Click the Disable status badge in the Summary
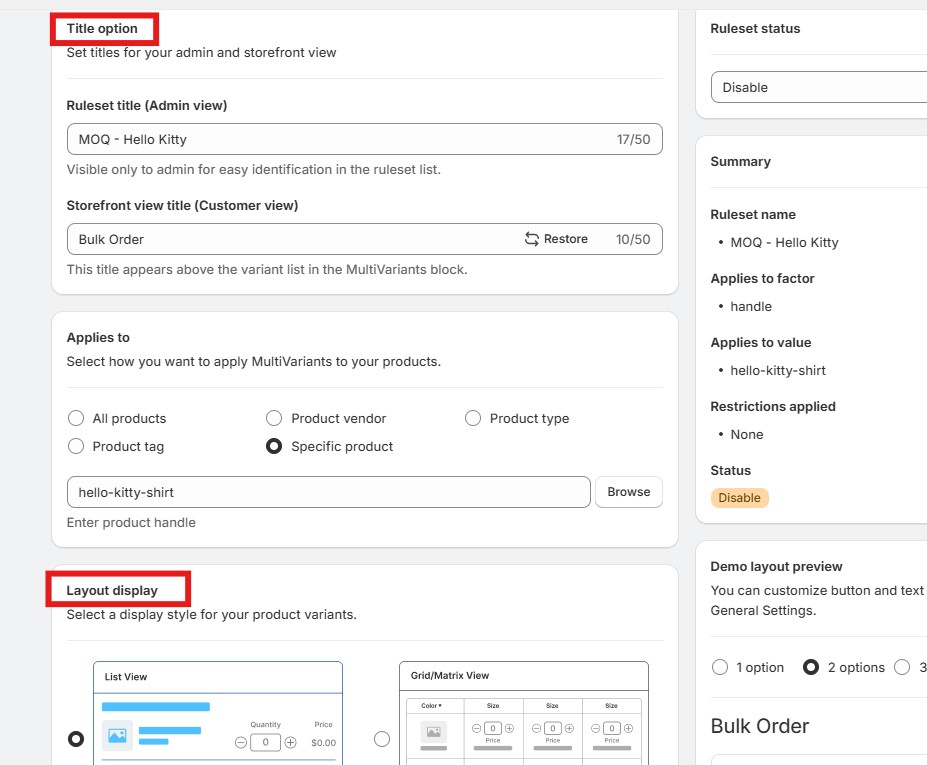The height and width of the screenshot is (765, 927). 739,497
